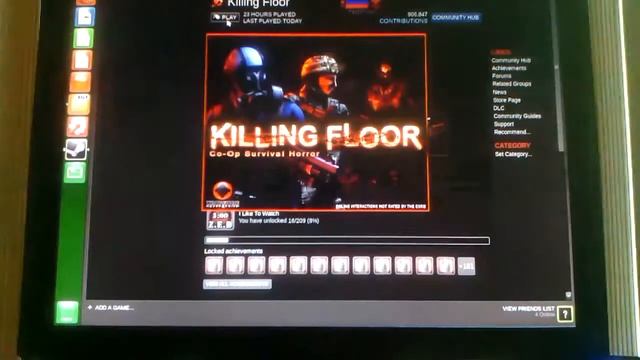Open the Store Page link
The height and width of the screenshot is (360, 640).
click(507, 100)
